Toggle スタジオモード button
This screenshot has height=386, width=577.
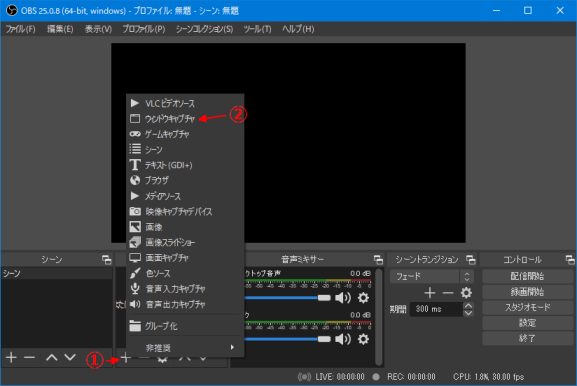click(x=527, y=307)
